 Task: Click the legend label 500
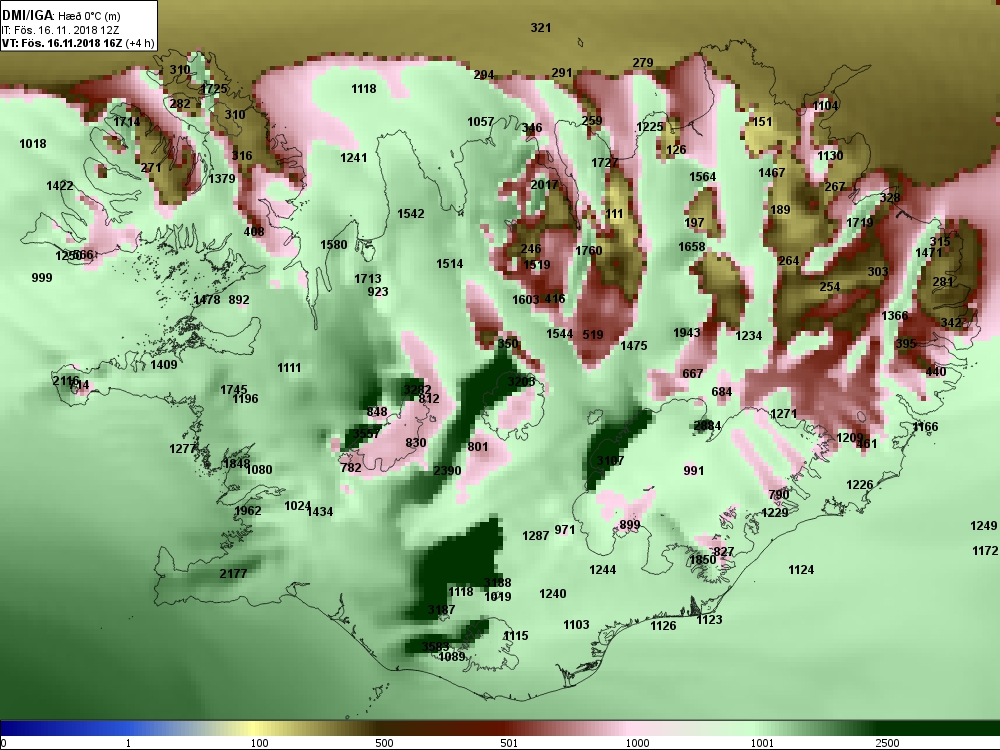coord(384,743)
